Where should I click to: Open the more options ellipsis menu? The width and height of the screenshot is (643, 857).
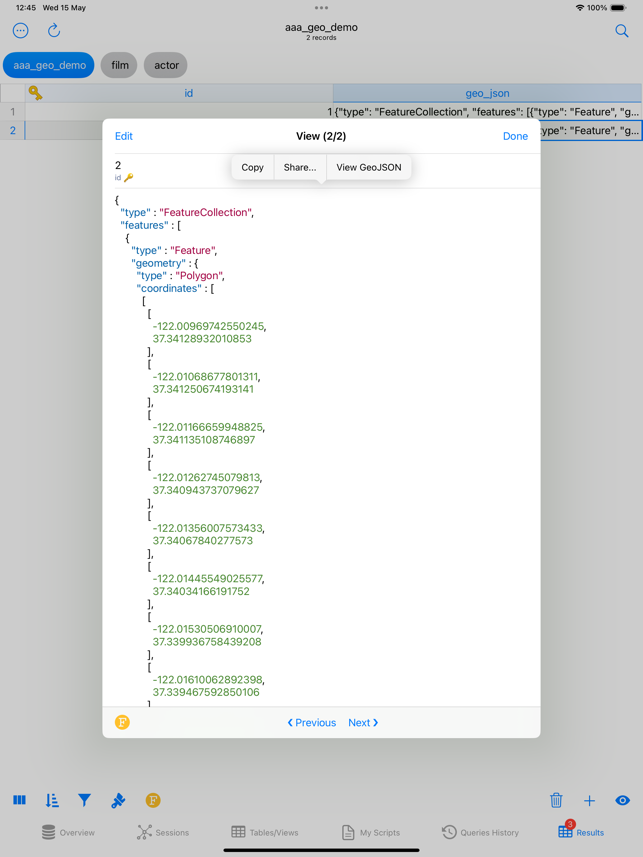(20, 31)
